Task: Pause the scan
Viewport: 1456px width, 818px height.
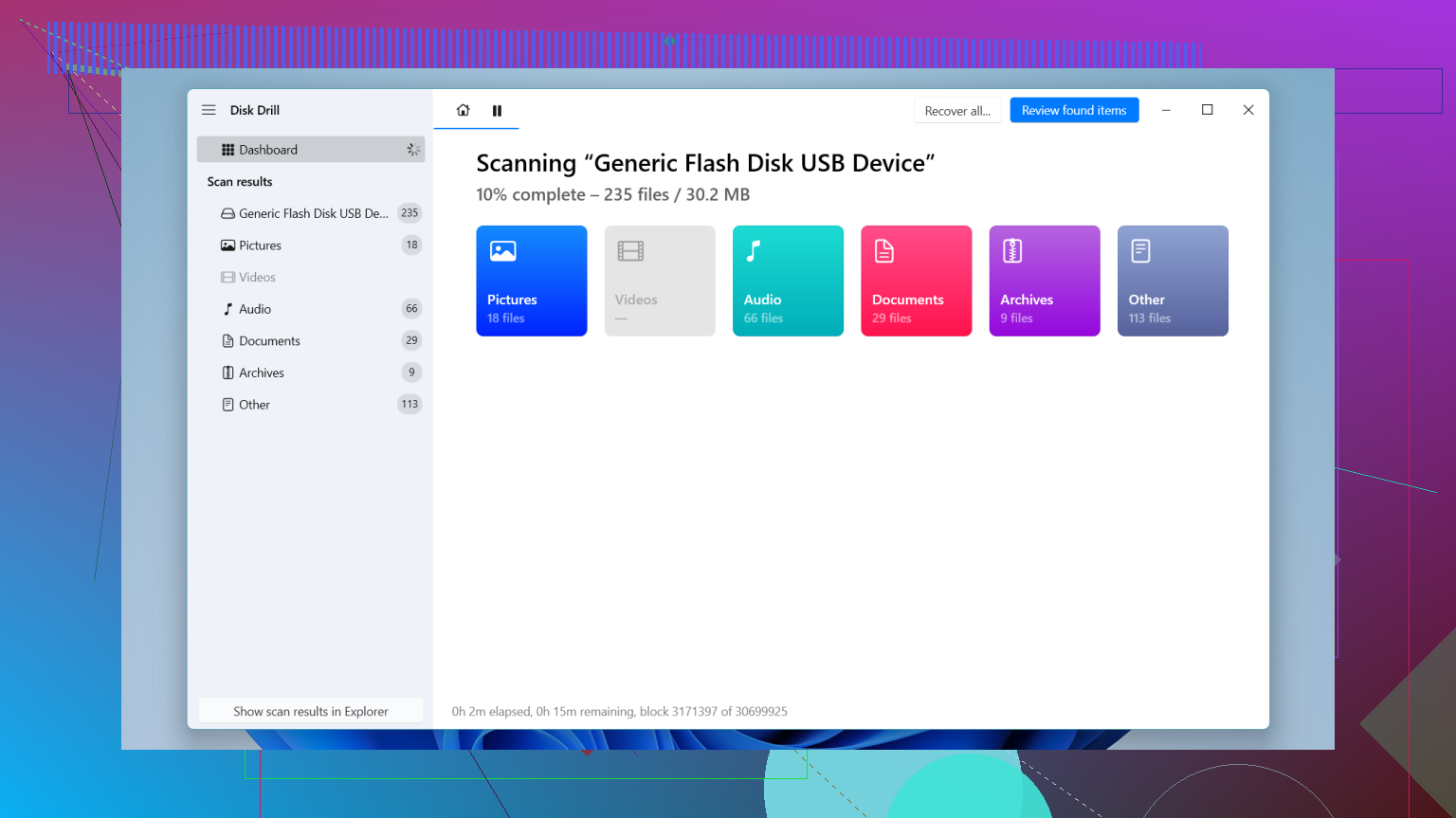Action: click(497, 110)
